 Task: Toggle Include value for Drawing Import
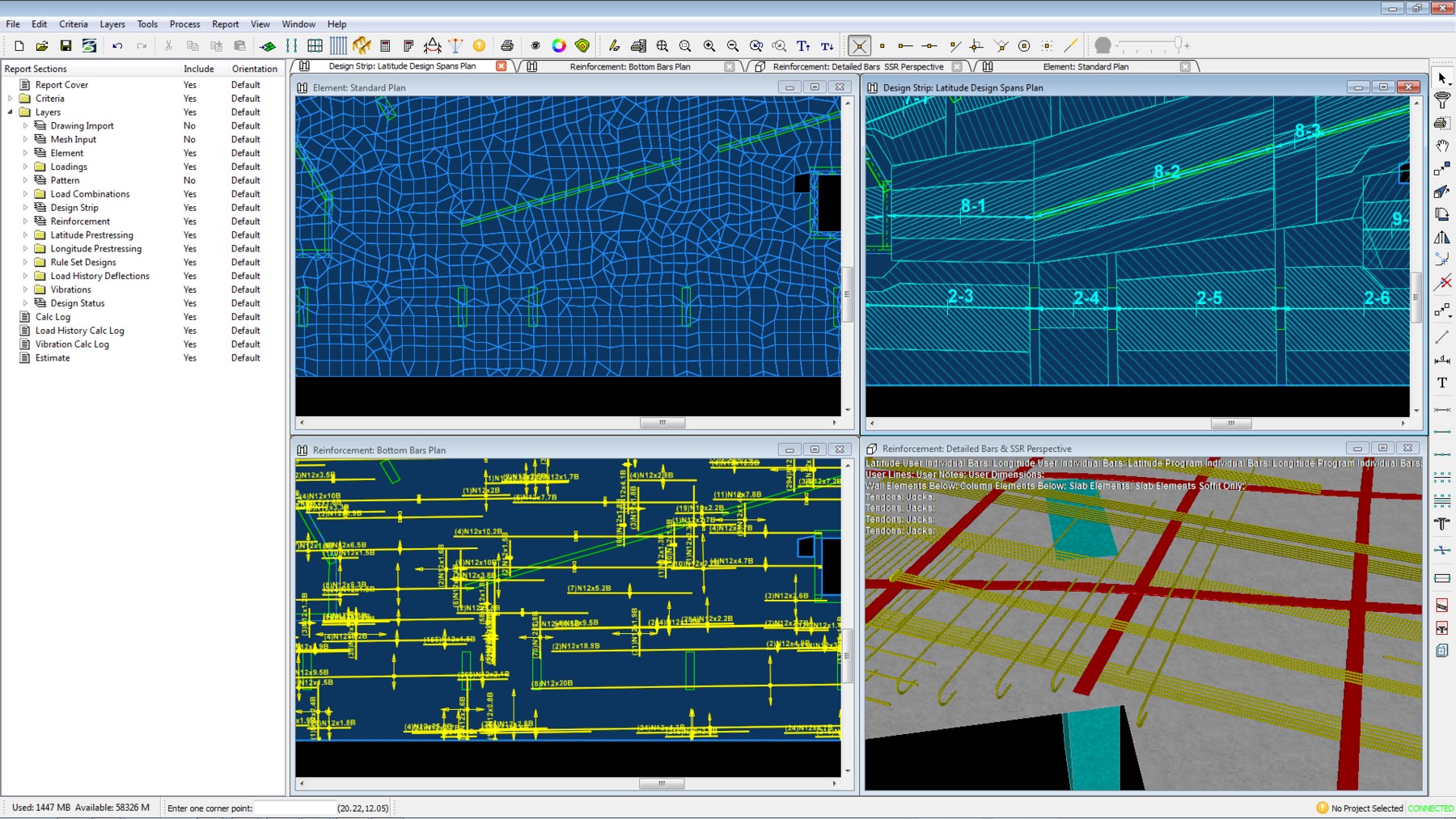point(189,126)
